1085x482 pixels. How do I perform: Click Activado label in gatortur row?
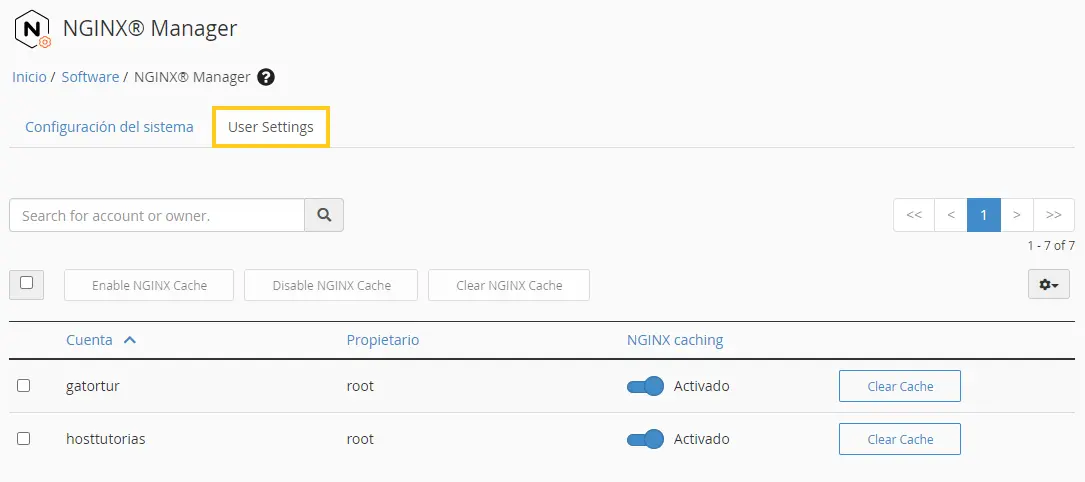(x=702, y=386)
